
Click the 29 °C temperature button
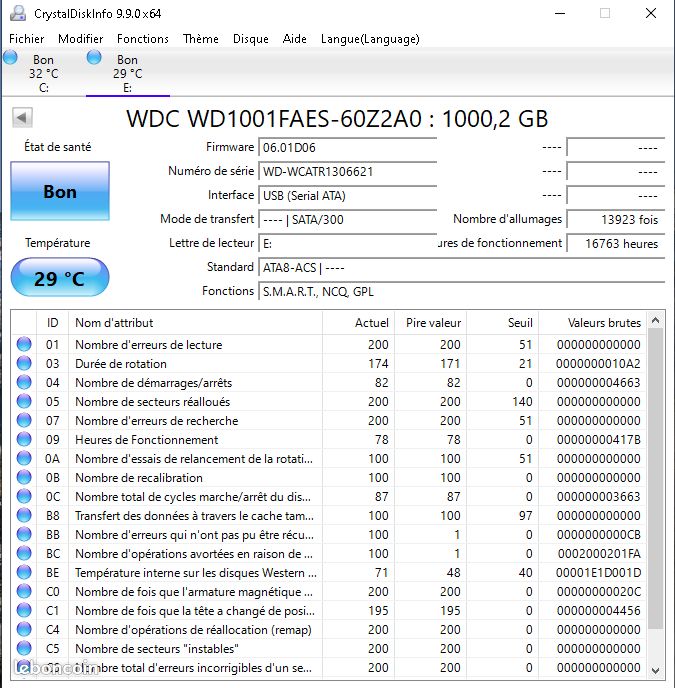60,278
